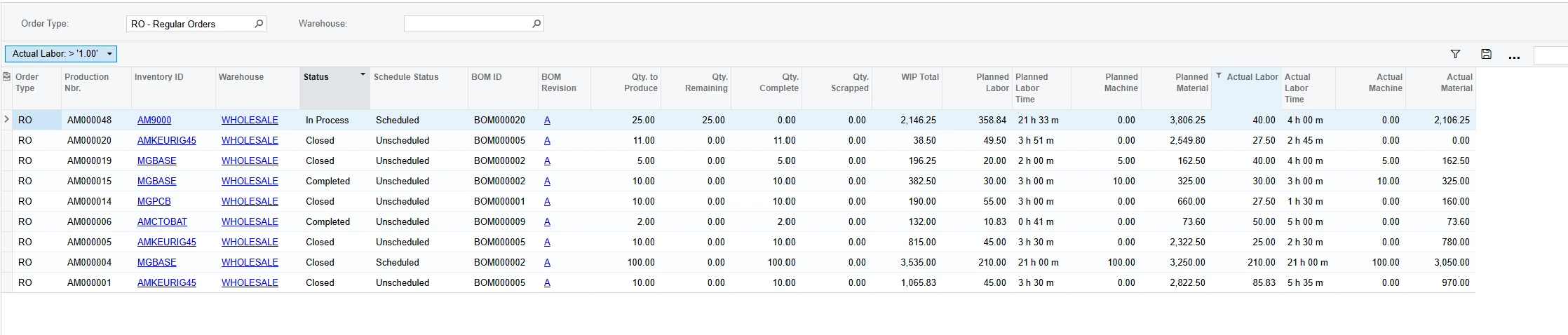Sort by Production Nbr. column header

click(x=96, y=88)
